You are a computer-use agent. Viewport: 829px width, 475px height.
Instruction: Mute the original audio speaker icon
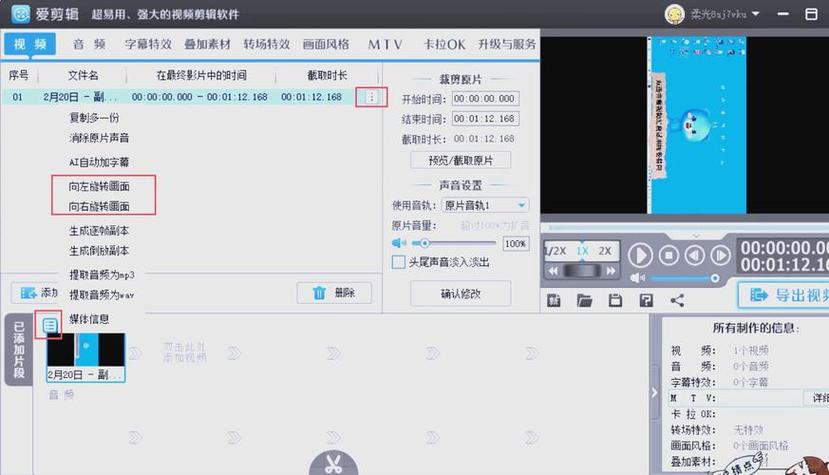point(399,243)
